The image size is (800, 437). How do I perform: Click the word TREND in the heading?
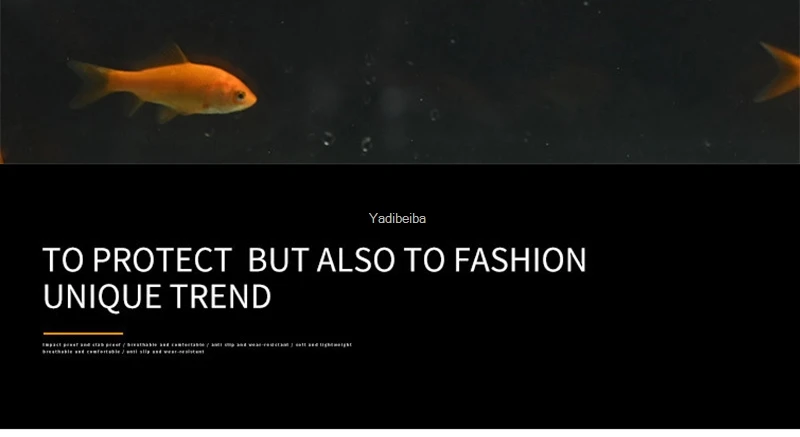click(x=220, y=296)
